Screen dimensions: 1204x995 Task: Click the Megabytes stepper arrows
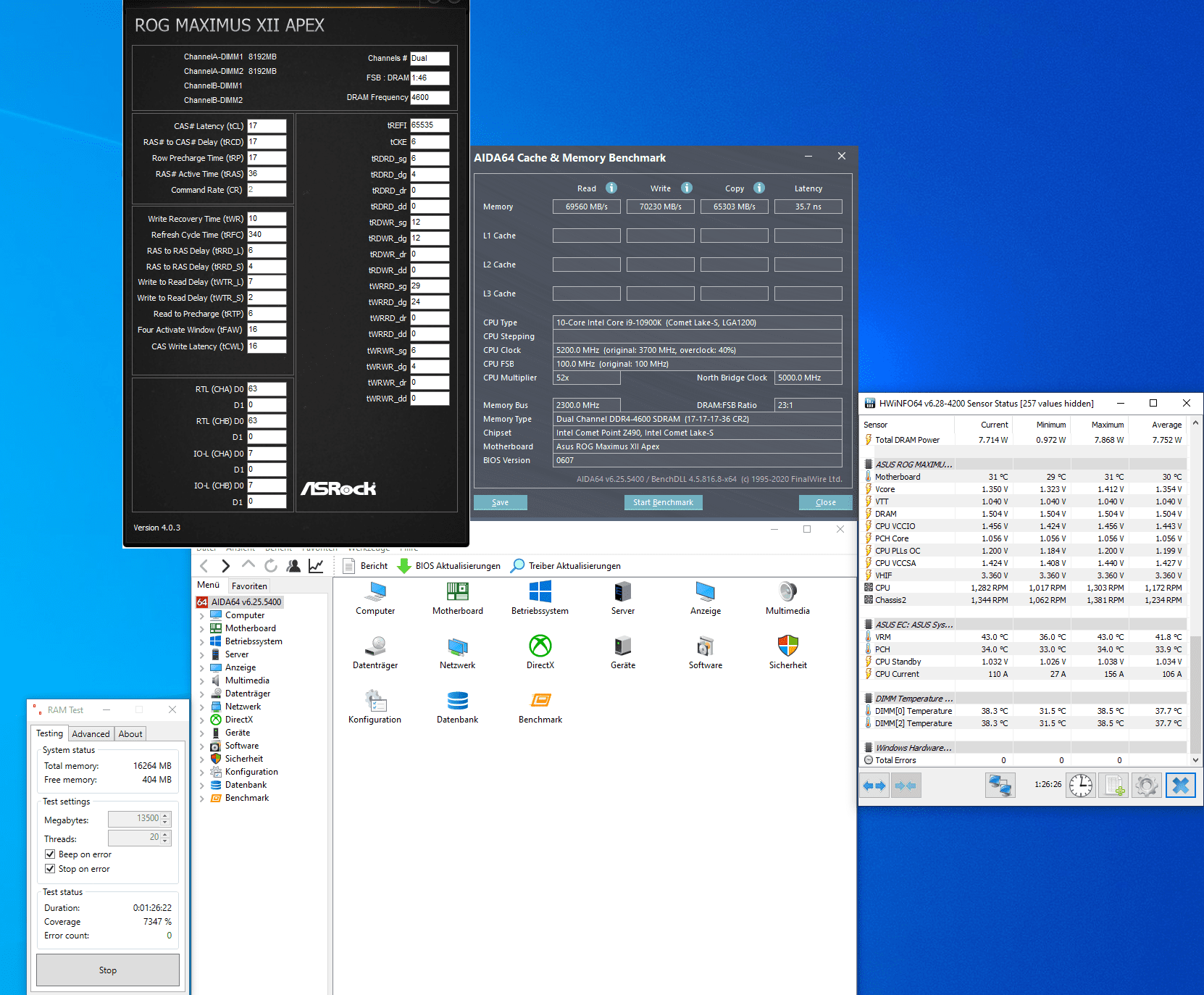pos(165,819)
